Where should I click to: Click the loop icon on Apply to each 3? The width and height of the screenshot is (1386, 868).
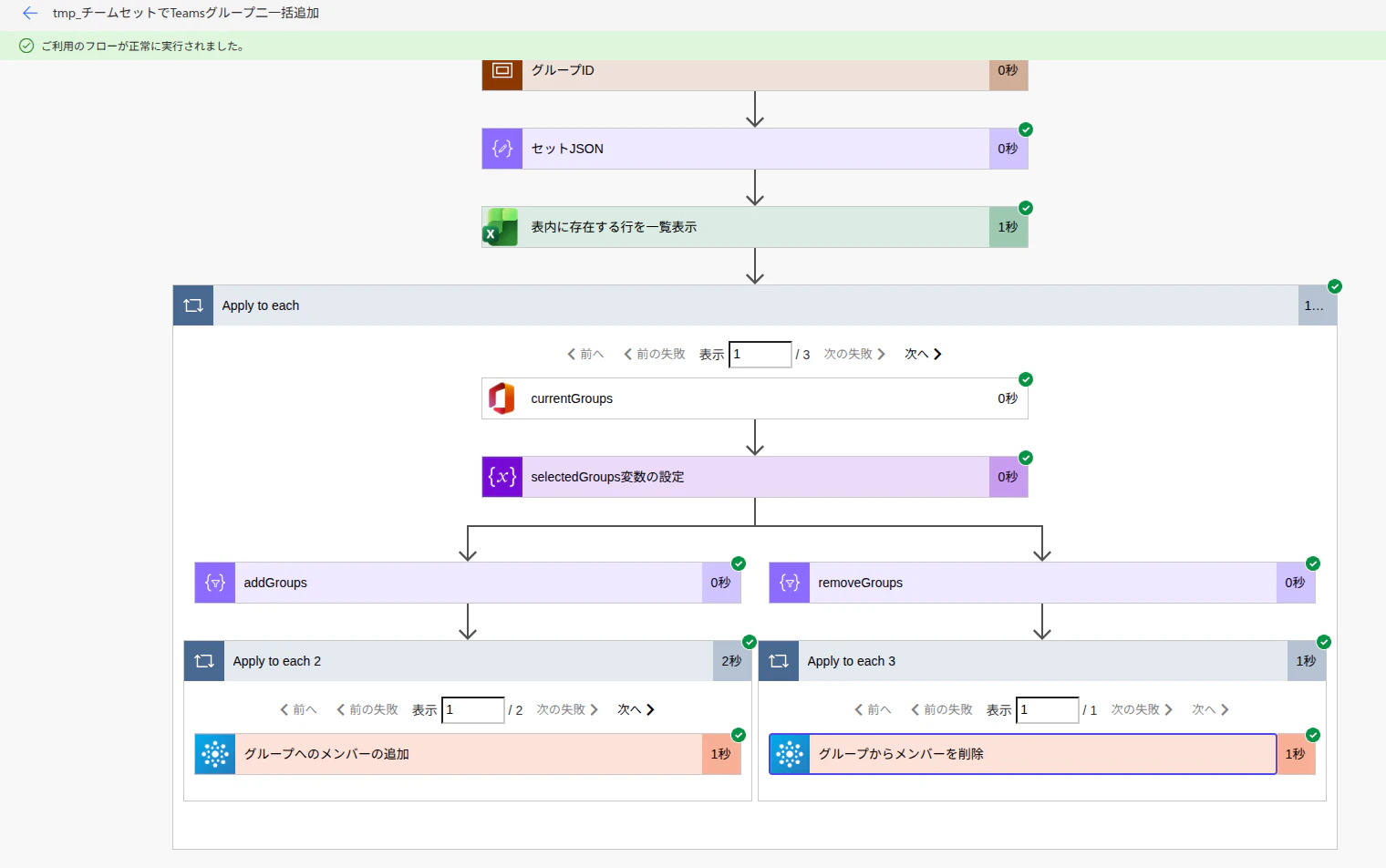pos(779,661)
